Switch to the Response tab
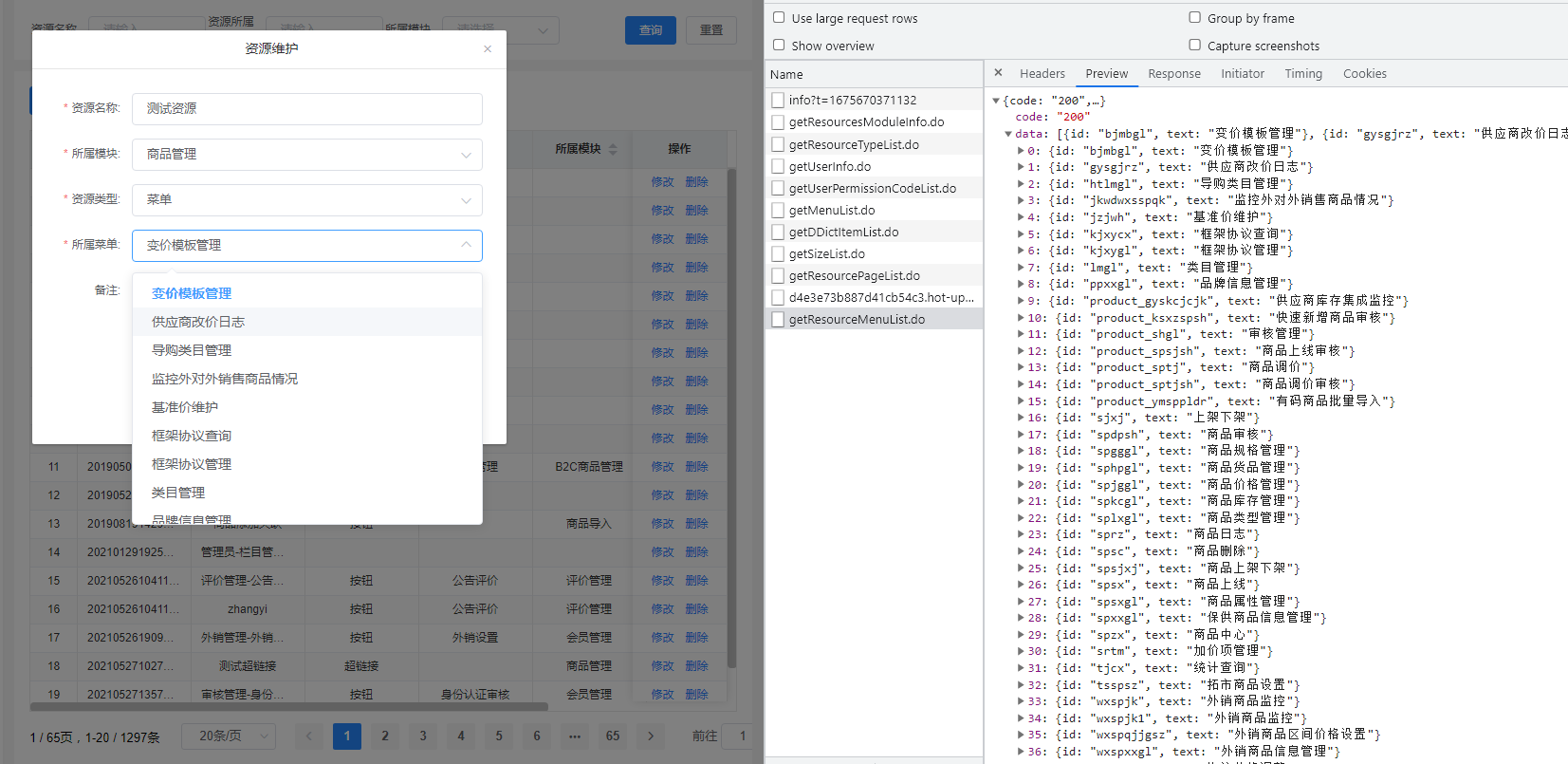 [1174, 73]
